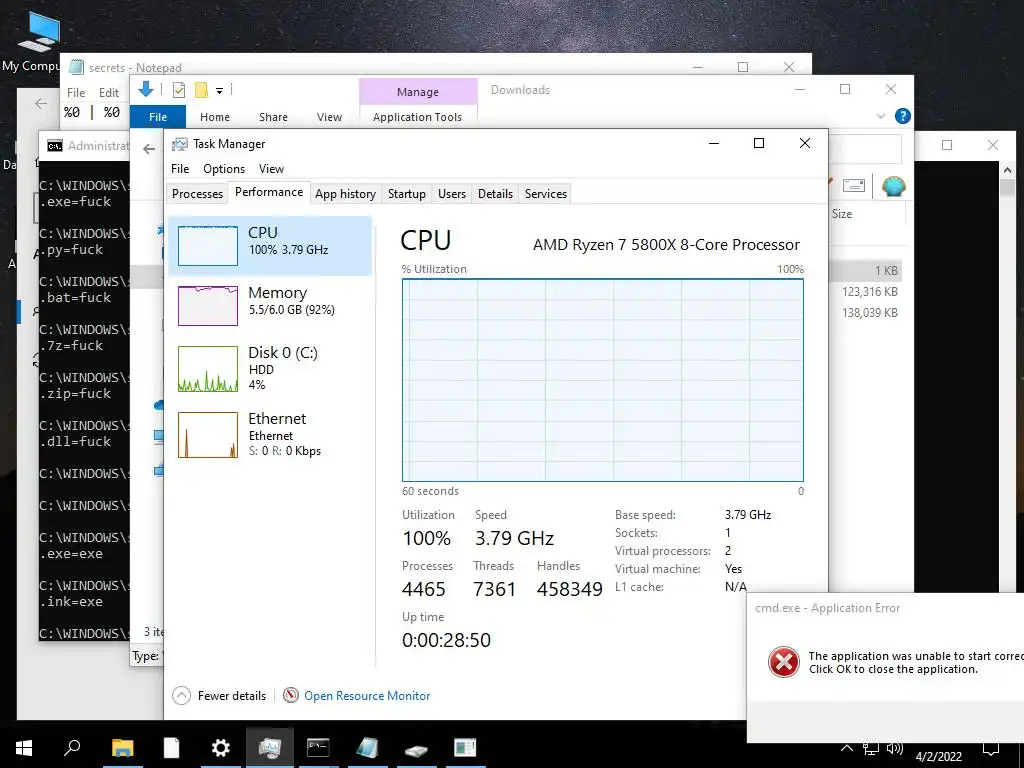Viewport: 1024px width, 768px height.
Task: Open the Explorer Share ribbon tab
Action: [273, 117]
